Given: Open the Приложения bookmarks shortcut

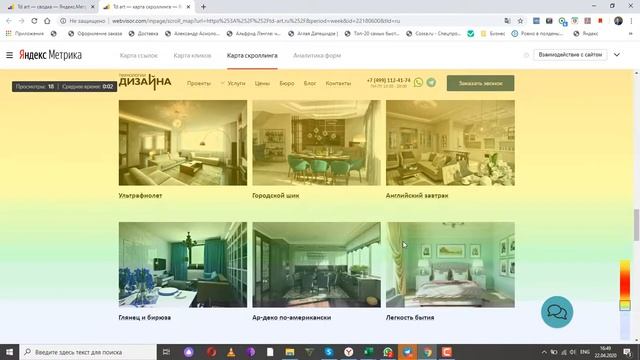Looking at the screenshot, I should coord(24,33).
